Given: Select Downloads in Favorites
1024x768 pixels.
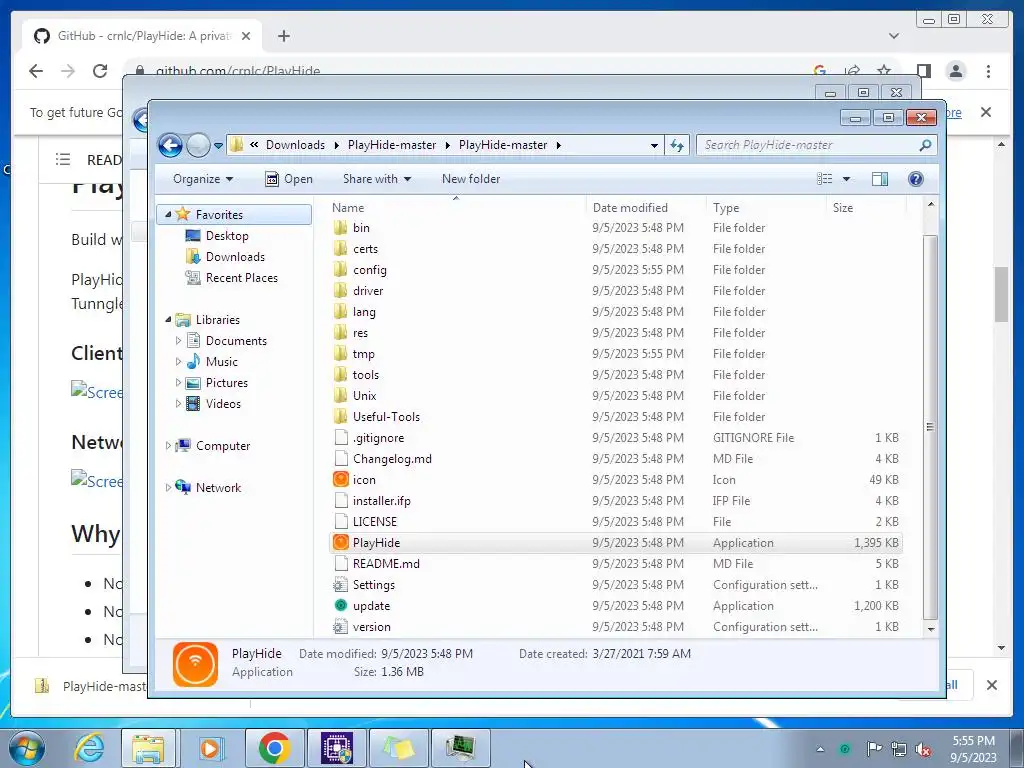Looking at the screenshot, I should pyautogui.click(x=235, y=257).
